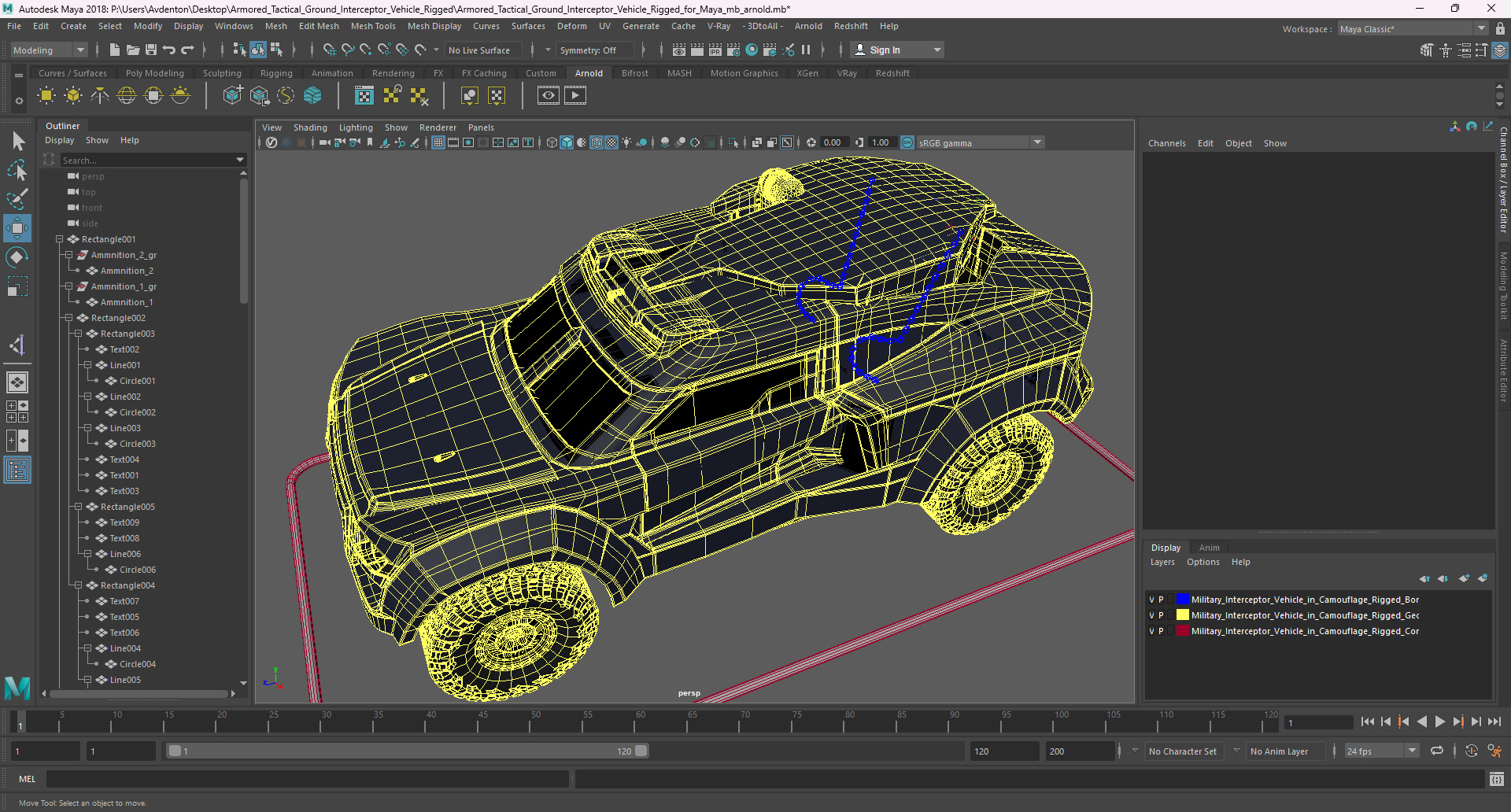The height and width of the screenshot is (812, 1511).
Task: Collapse the Ammnition_2_gr node
Action: (x=69, y=255)
